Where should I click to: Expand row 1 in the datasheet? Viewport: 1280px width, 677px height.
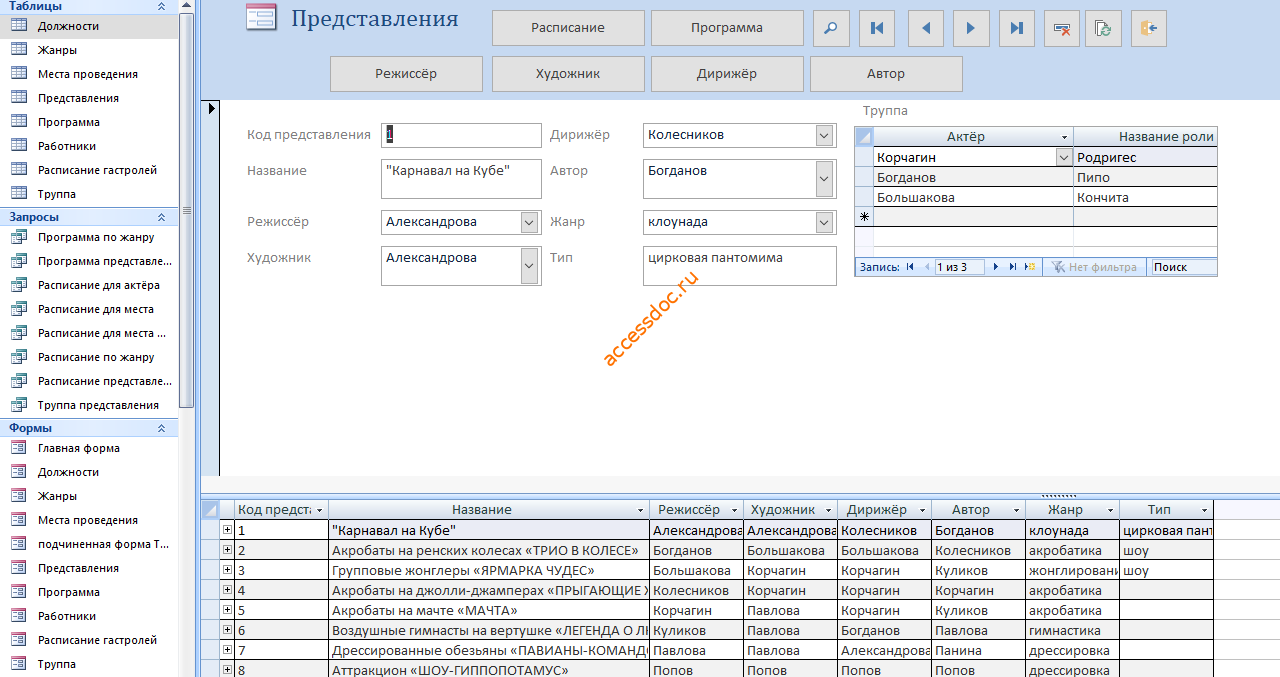pos(227,530)
